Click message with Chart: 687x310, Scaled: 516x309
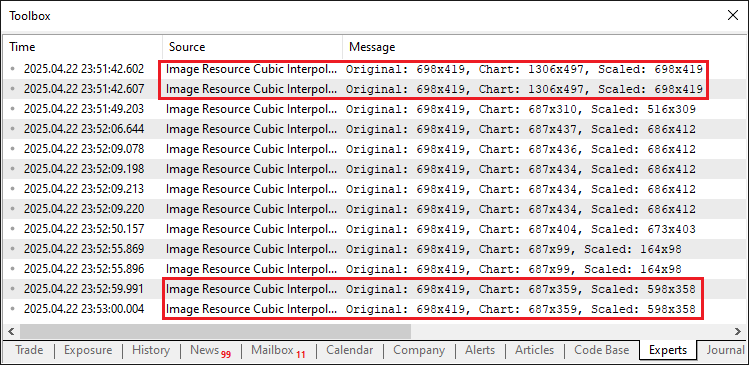The height and width of the screenshot is (365, 749). point(521,109)
